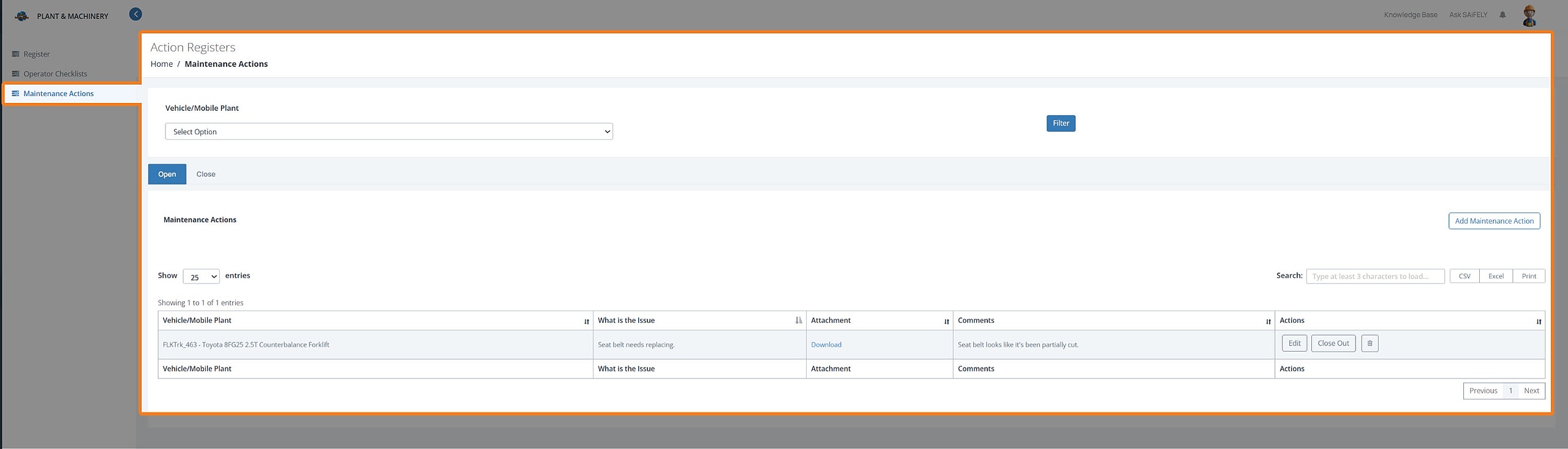1568x449 pixels.
Task: Focus the Search input field
Action: [1375, 276]
